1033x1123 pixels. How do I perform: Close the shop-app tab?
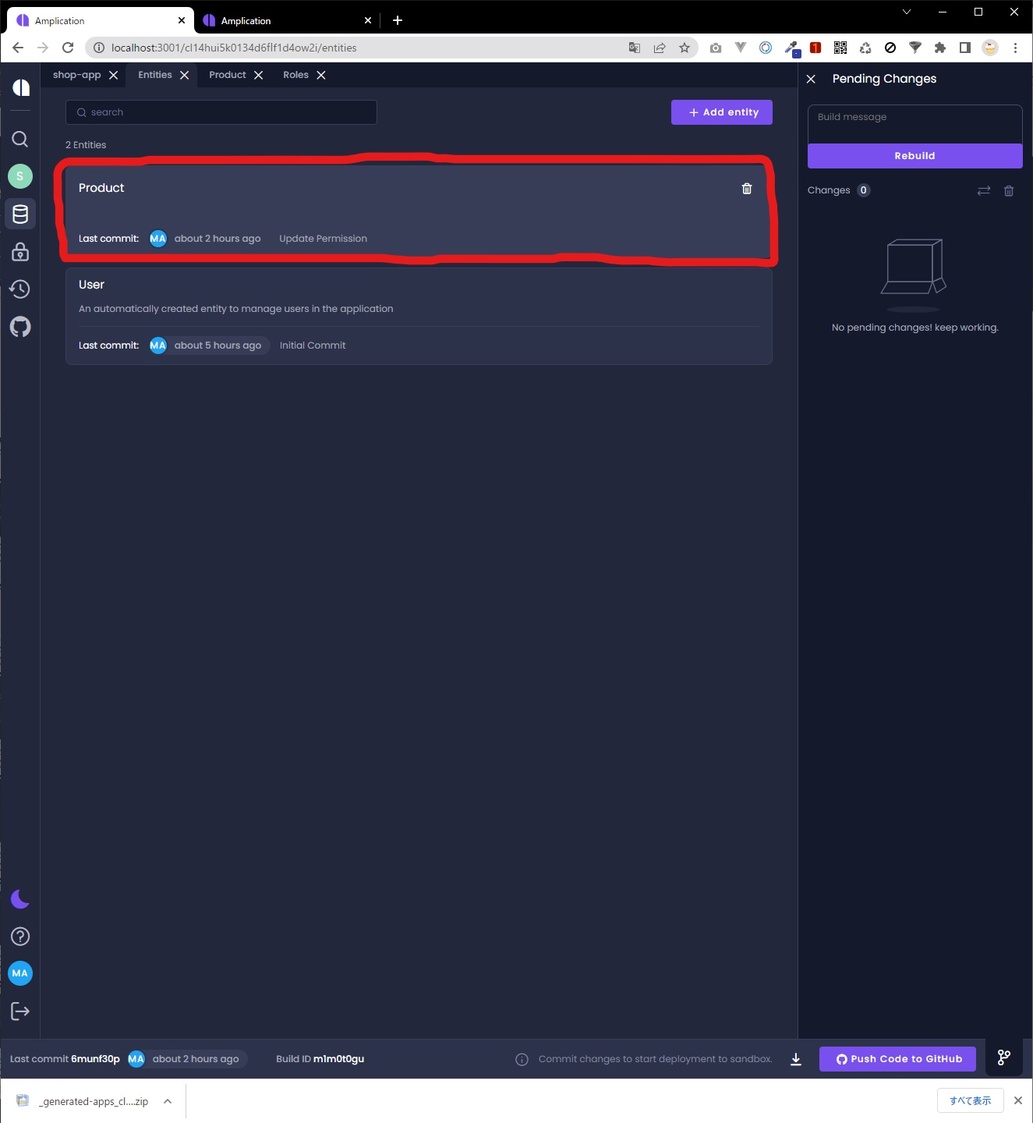pyautogui.click(x=113, y=75)
